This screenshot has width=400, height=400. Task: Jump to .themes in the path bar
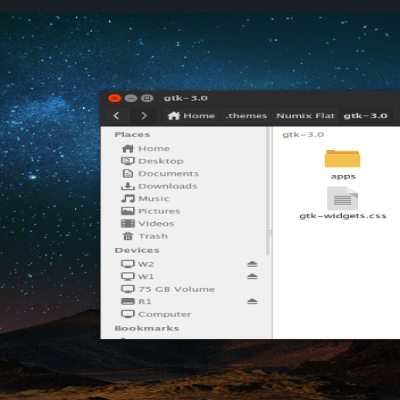click(x=246, y=116)
